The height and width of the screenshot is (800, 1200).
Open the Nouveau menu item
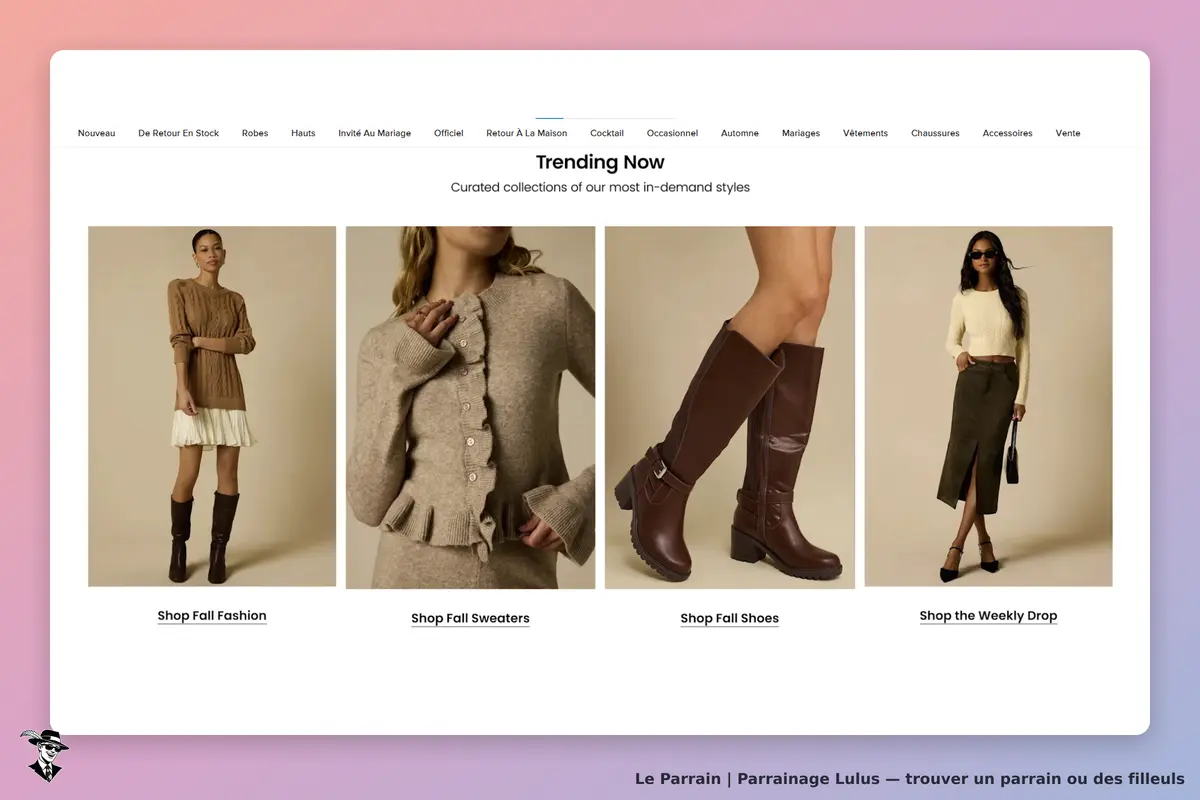96,133
